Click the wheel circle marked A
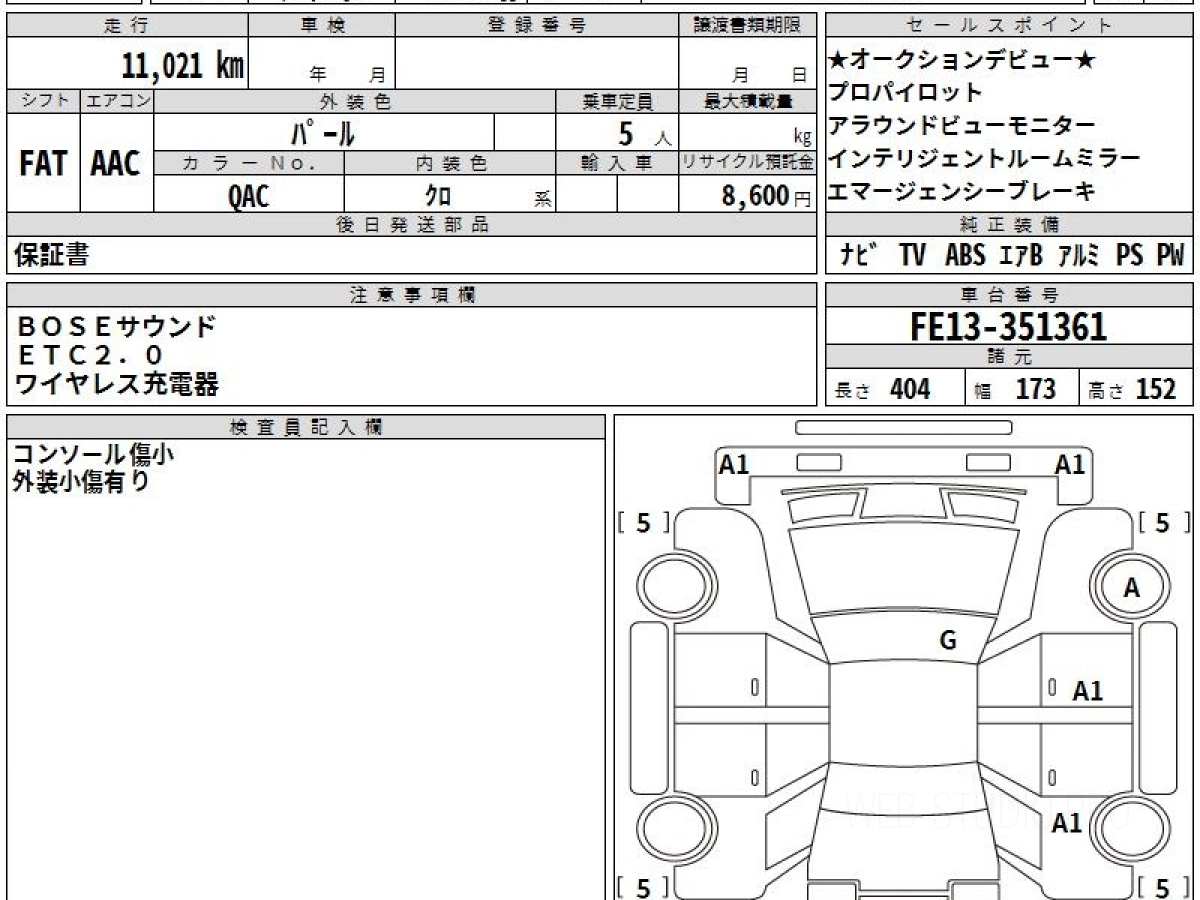The width and height of the screenshot is (1200, 900). (1130, 588)
